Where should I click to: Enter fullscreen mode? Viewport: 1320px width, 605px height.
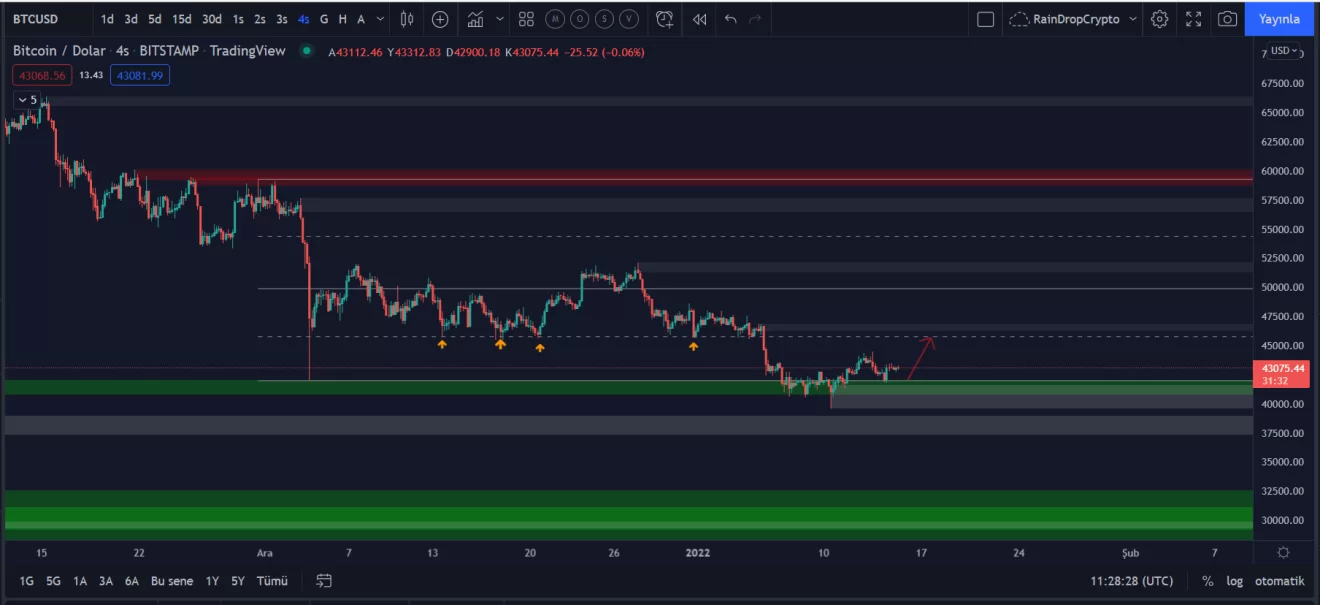click(x=1193, y=19)
